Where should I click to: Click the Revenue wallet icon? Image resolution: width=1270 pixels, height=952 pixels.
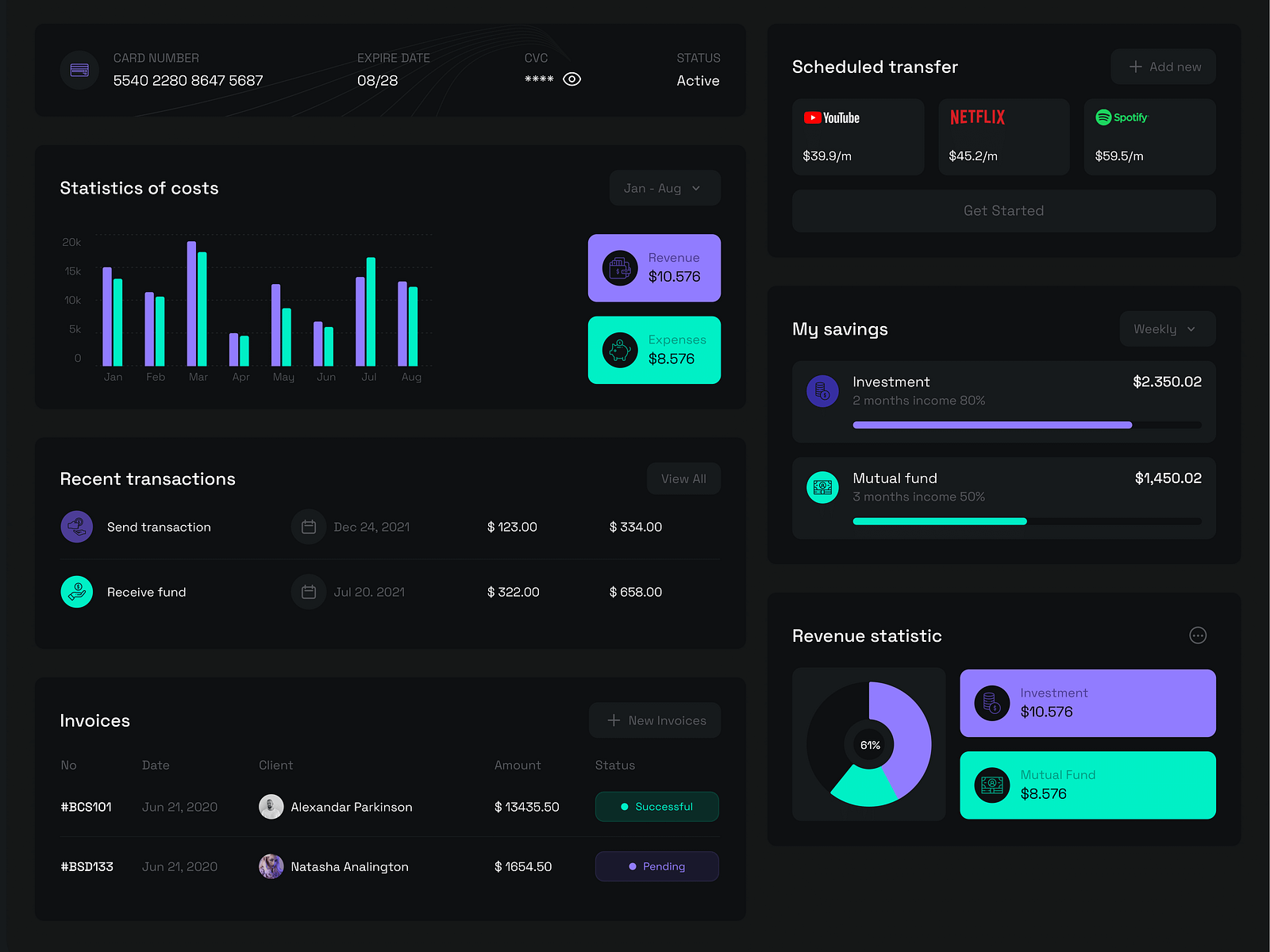(620, 267)
